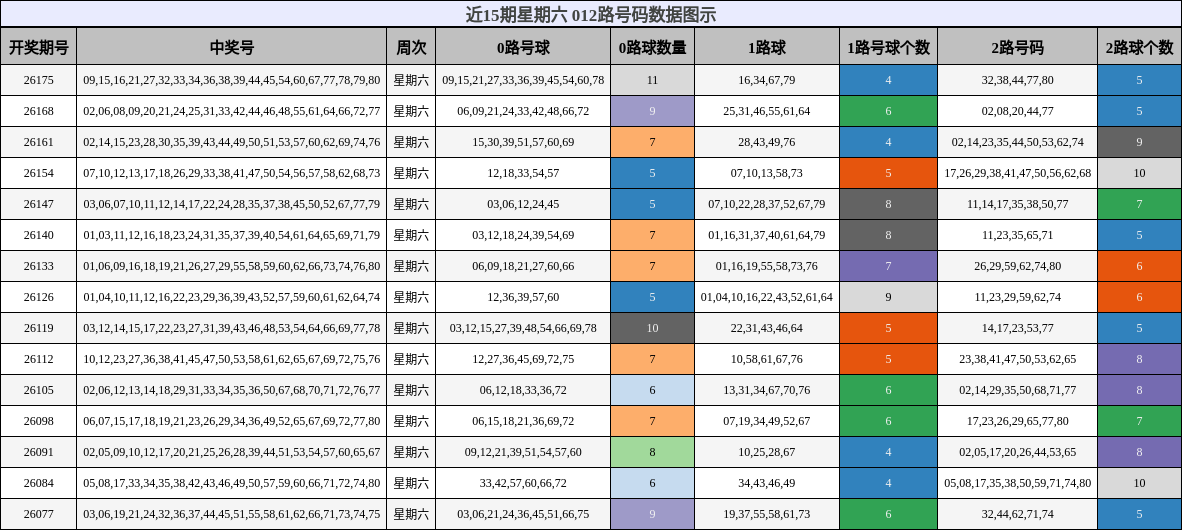This screenshot has height=530, width=1182.
Task: Select issue number 26105
Action: tap(38, 390)
